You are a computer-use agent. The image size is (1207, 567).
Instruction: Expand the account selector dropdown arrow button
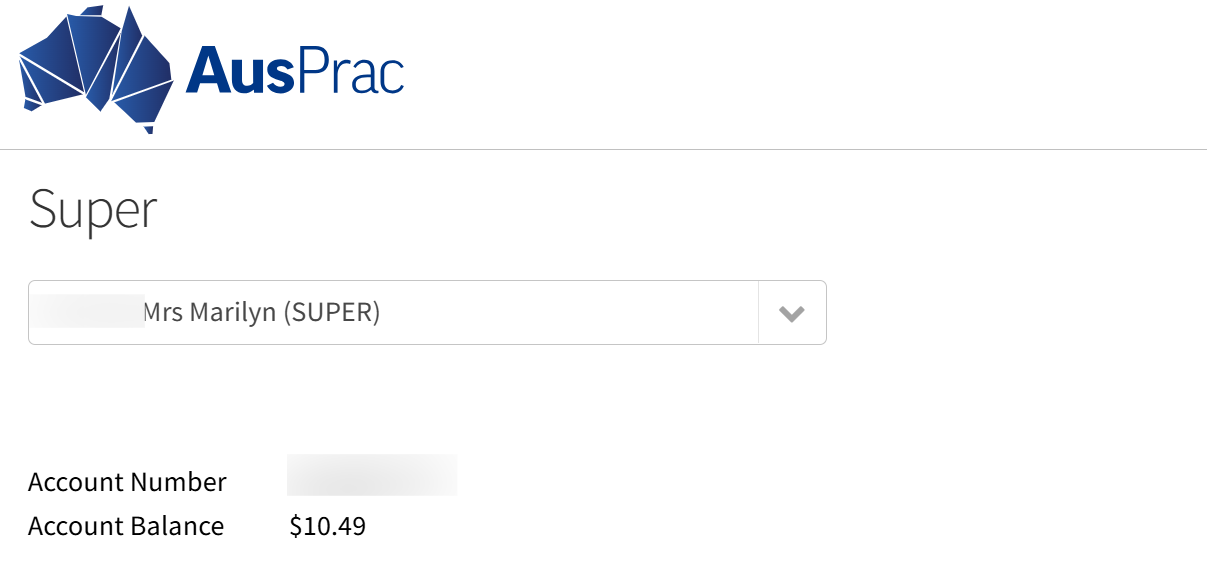click(x=792, y=313)
